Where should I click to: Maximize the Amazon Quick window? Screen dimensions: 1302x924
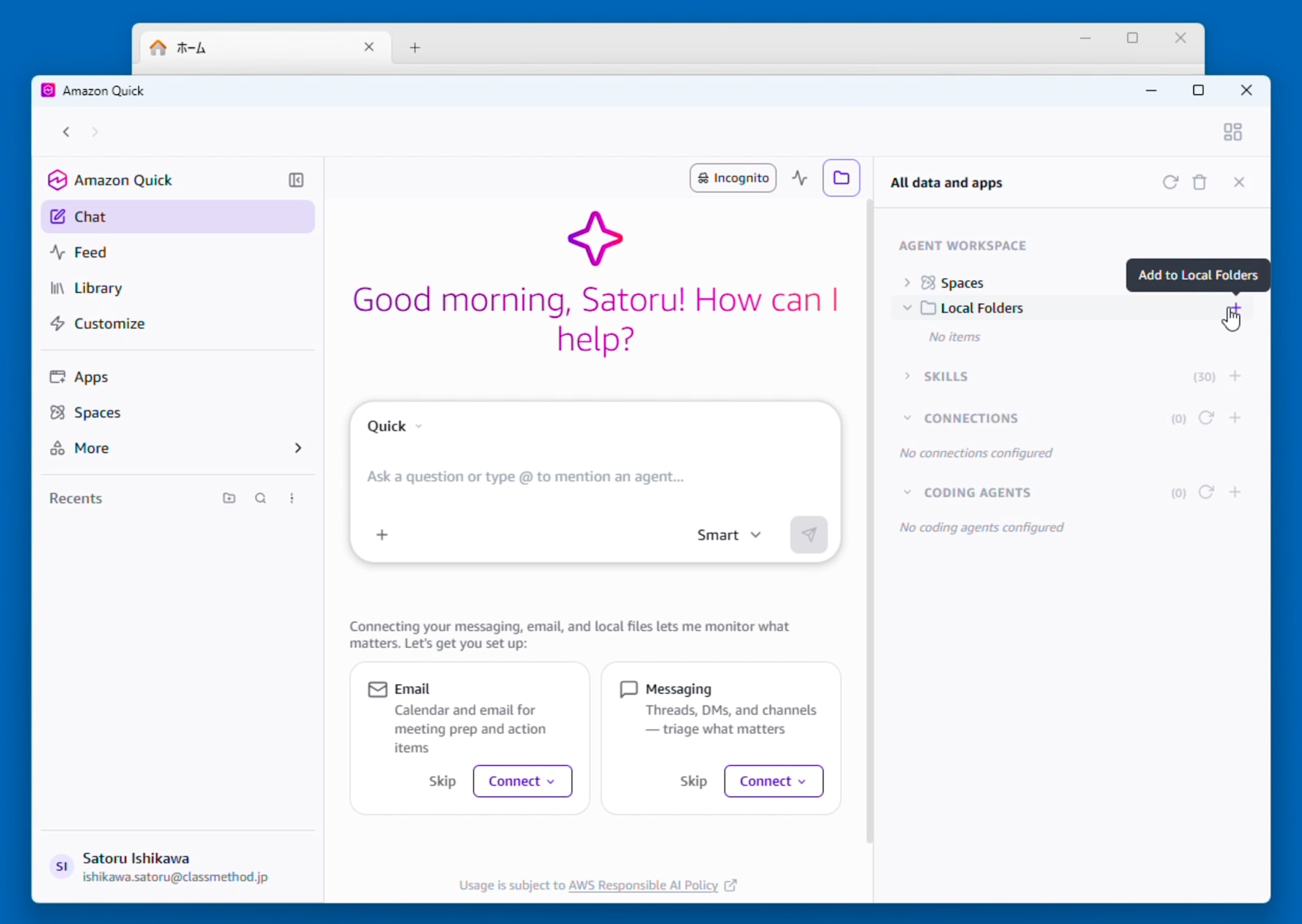coord(1198,90)
